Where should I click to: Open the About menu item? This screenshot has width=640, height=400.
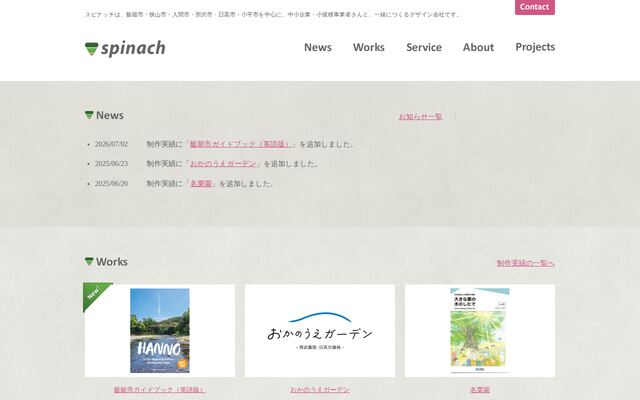pos(478,47)
